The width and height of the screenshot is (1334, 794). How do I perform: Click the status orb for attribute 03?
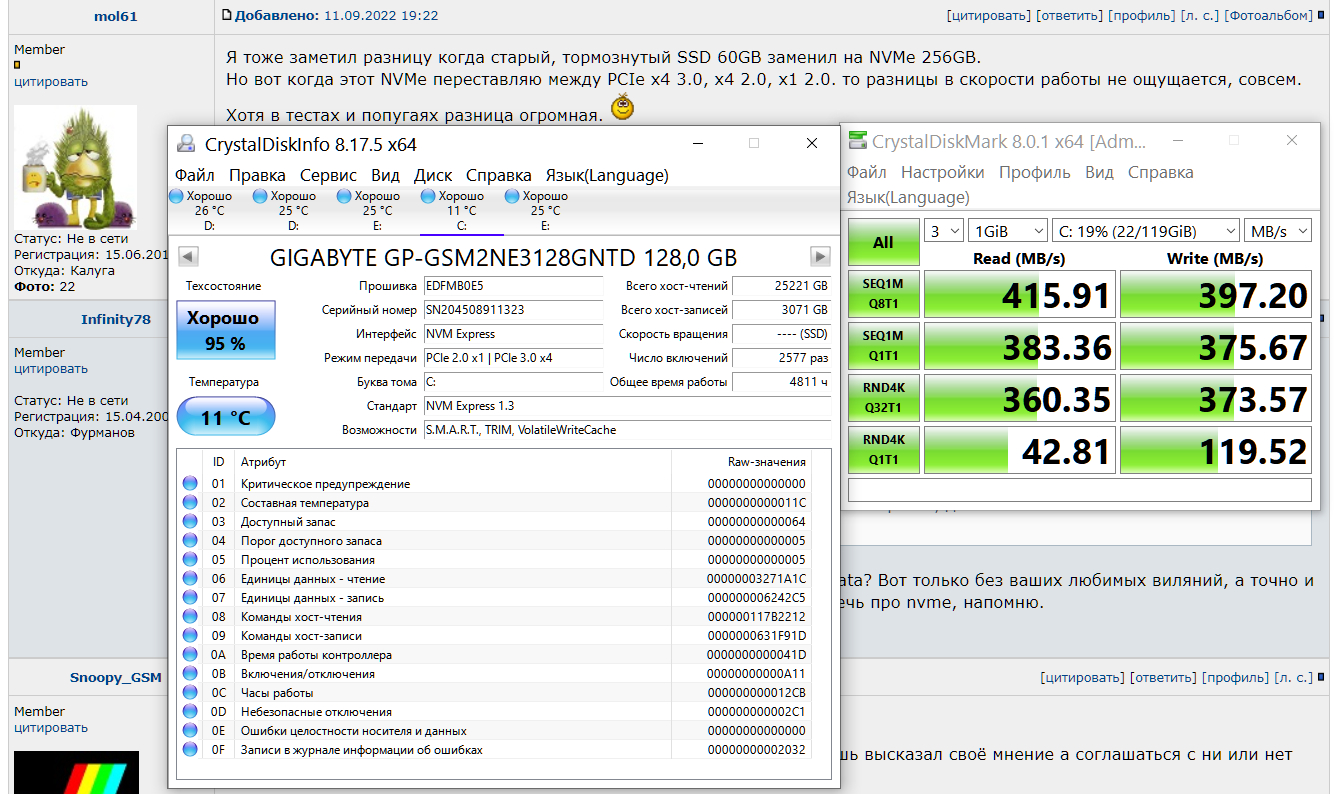(x=190, y=522)
